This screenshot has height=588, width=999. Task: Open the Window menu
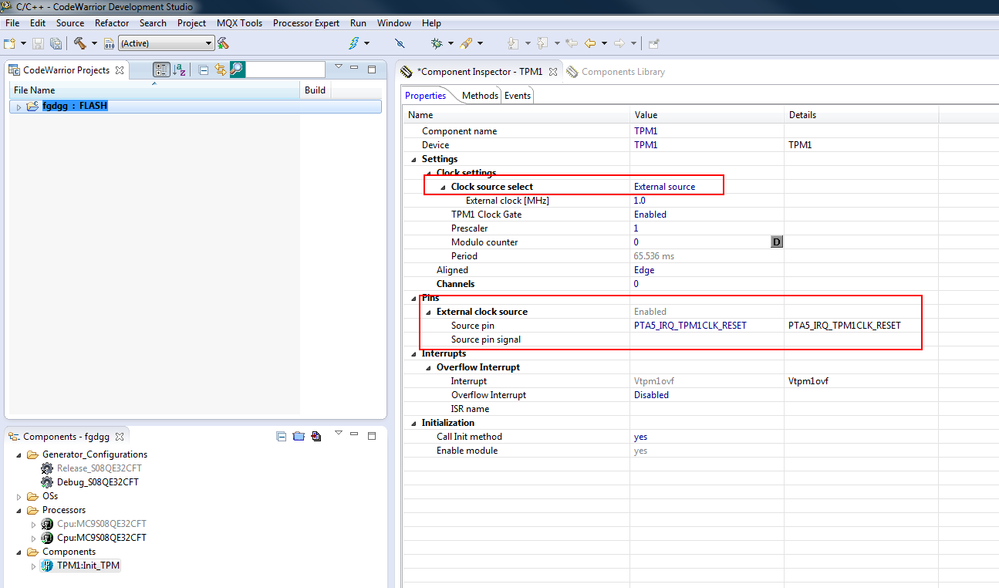394,23
